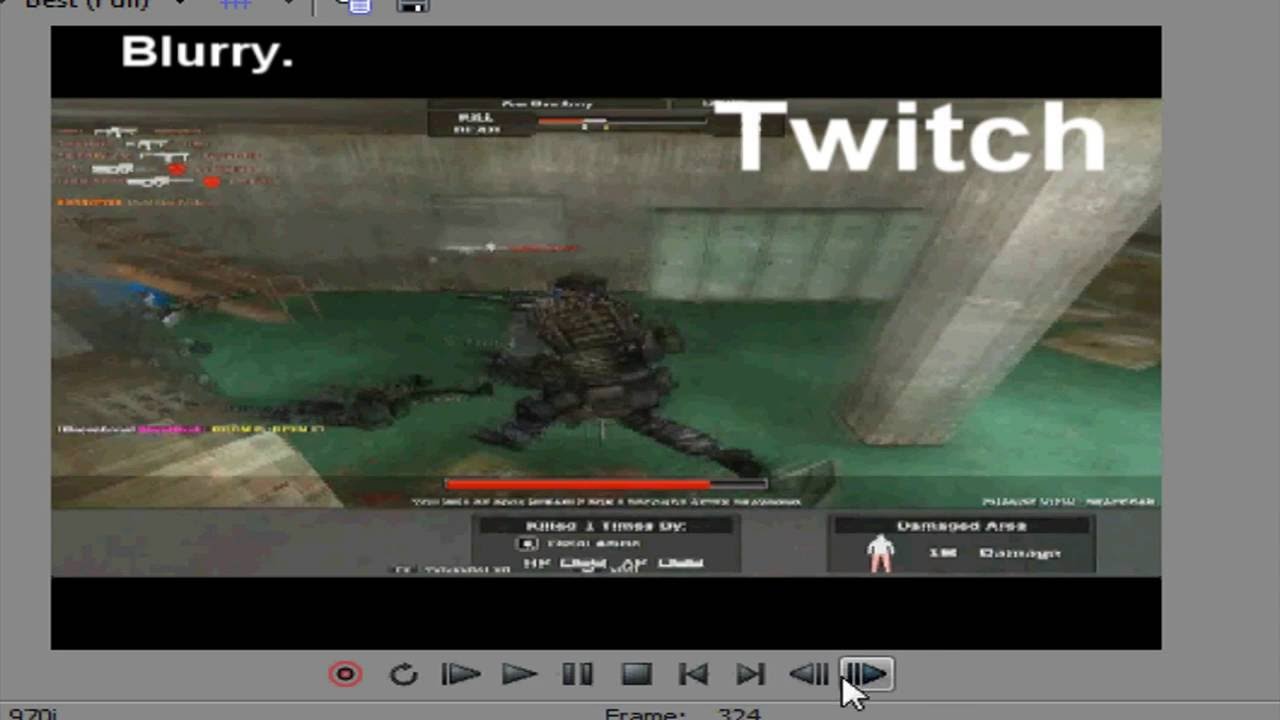The height and width of the screenshot is (720, 1280).
Task: Open the Best (Full) preview quality dropdown
Action: (179, 4)
